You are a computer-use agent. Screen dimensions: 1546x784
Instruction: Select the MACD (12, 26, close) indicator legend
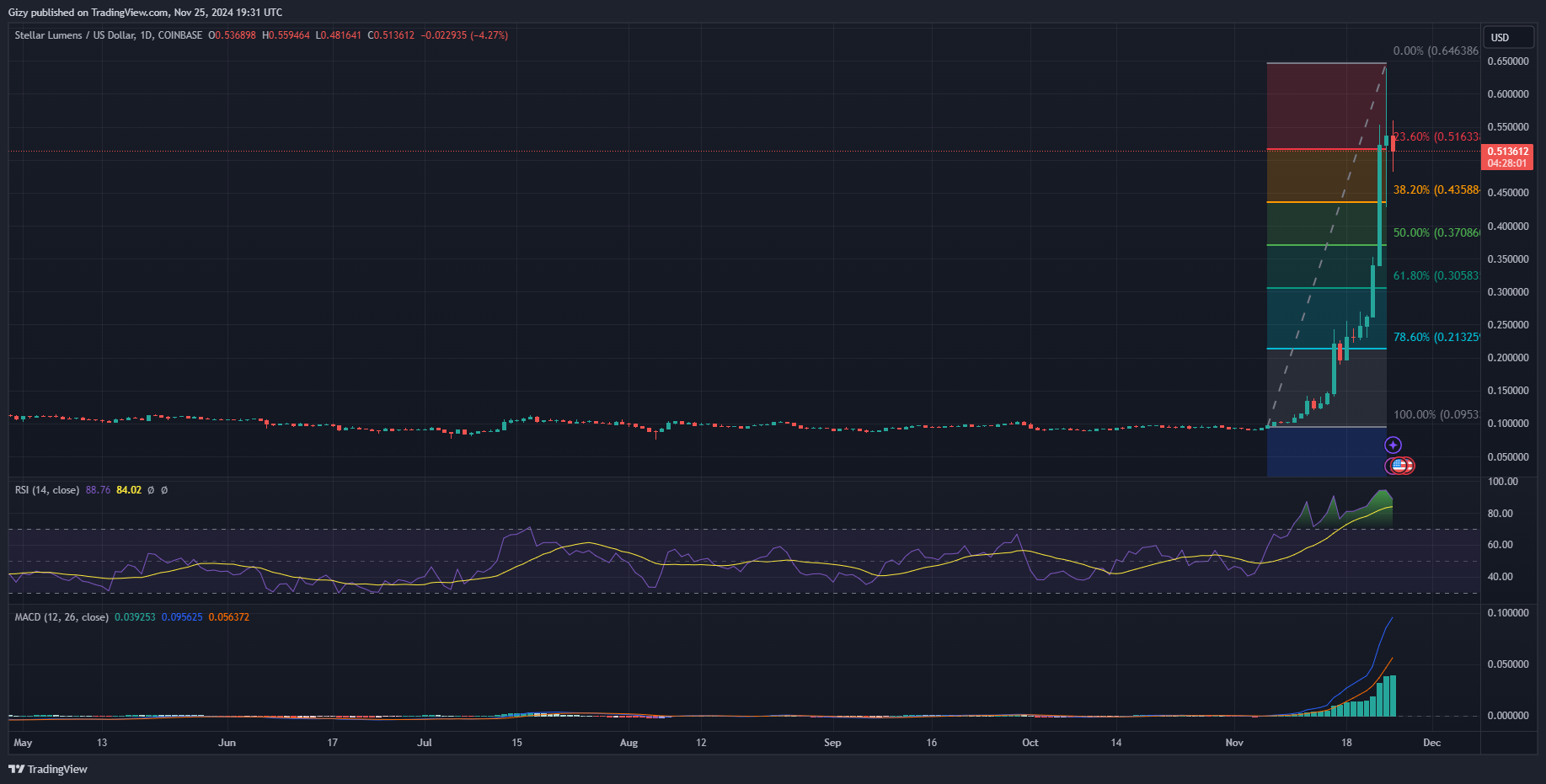62,617
